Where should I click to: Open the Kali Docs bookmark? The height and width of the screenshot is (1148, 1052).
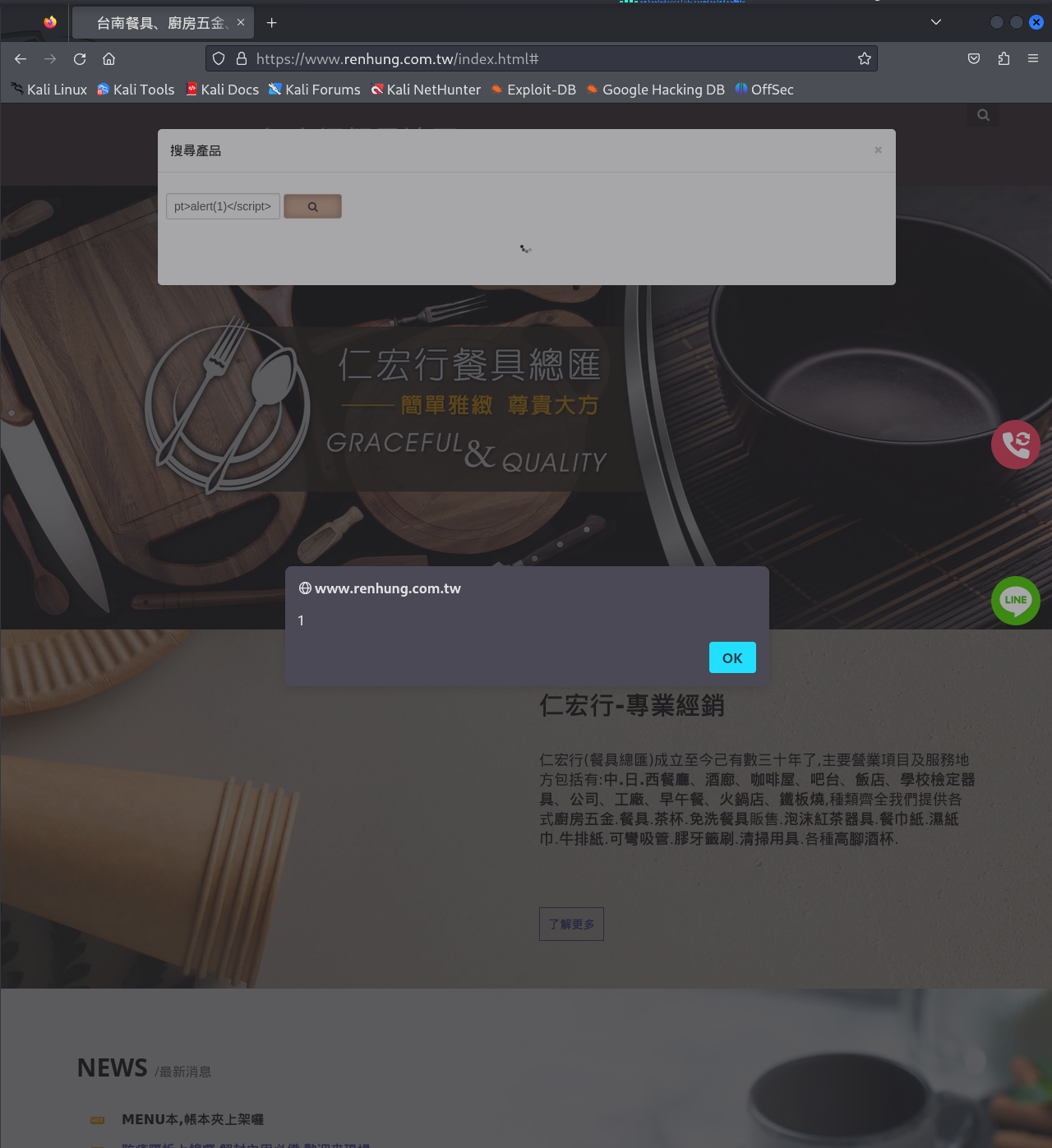click(x=222, y=90)
